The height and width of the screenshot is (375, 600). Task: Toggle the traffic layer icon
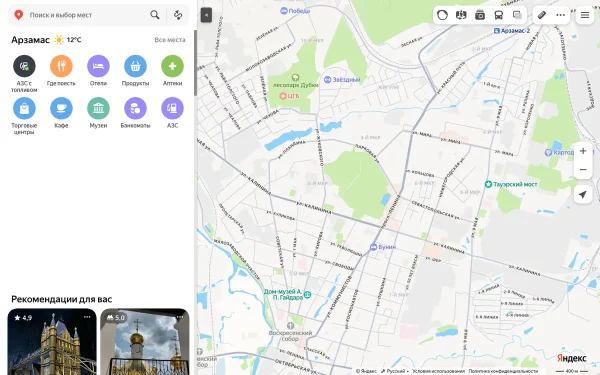pos(442,15)
